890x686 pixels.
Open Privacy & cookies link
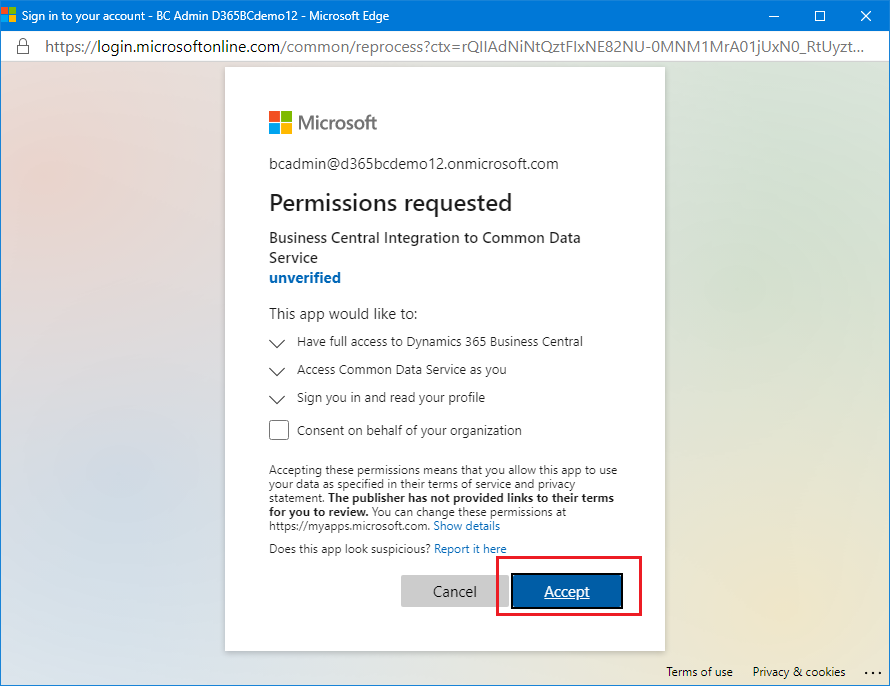click(799, 672)
